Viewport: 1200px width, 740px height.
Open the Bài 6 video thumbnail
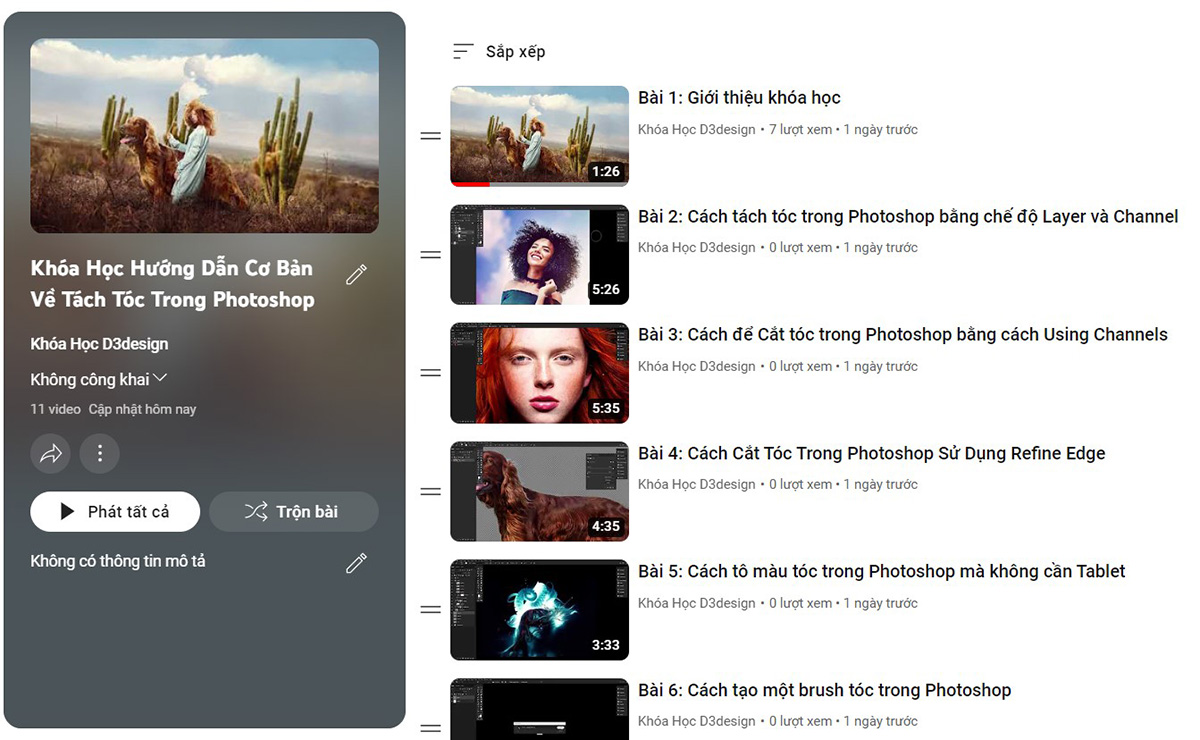coord(540,709)
